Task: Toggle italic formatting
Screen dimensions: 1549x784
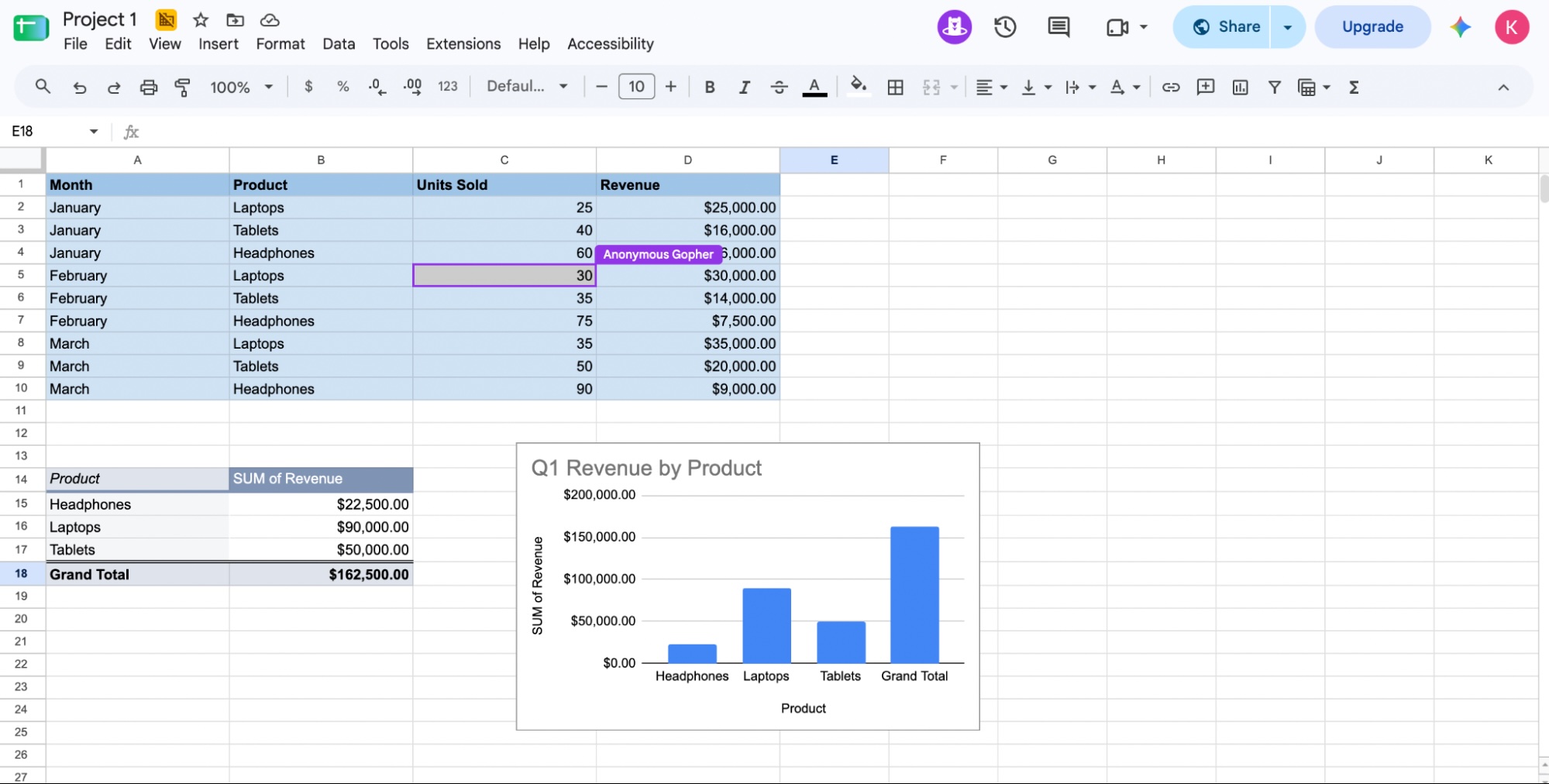Action: [744, 88]
